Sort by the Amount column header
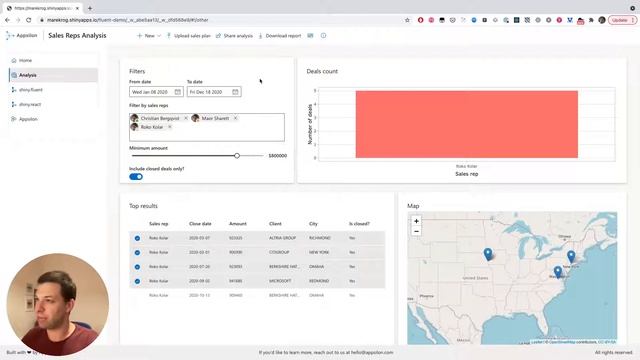640x360 pixels. point(238,224)
